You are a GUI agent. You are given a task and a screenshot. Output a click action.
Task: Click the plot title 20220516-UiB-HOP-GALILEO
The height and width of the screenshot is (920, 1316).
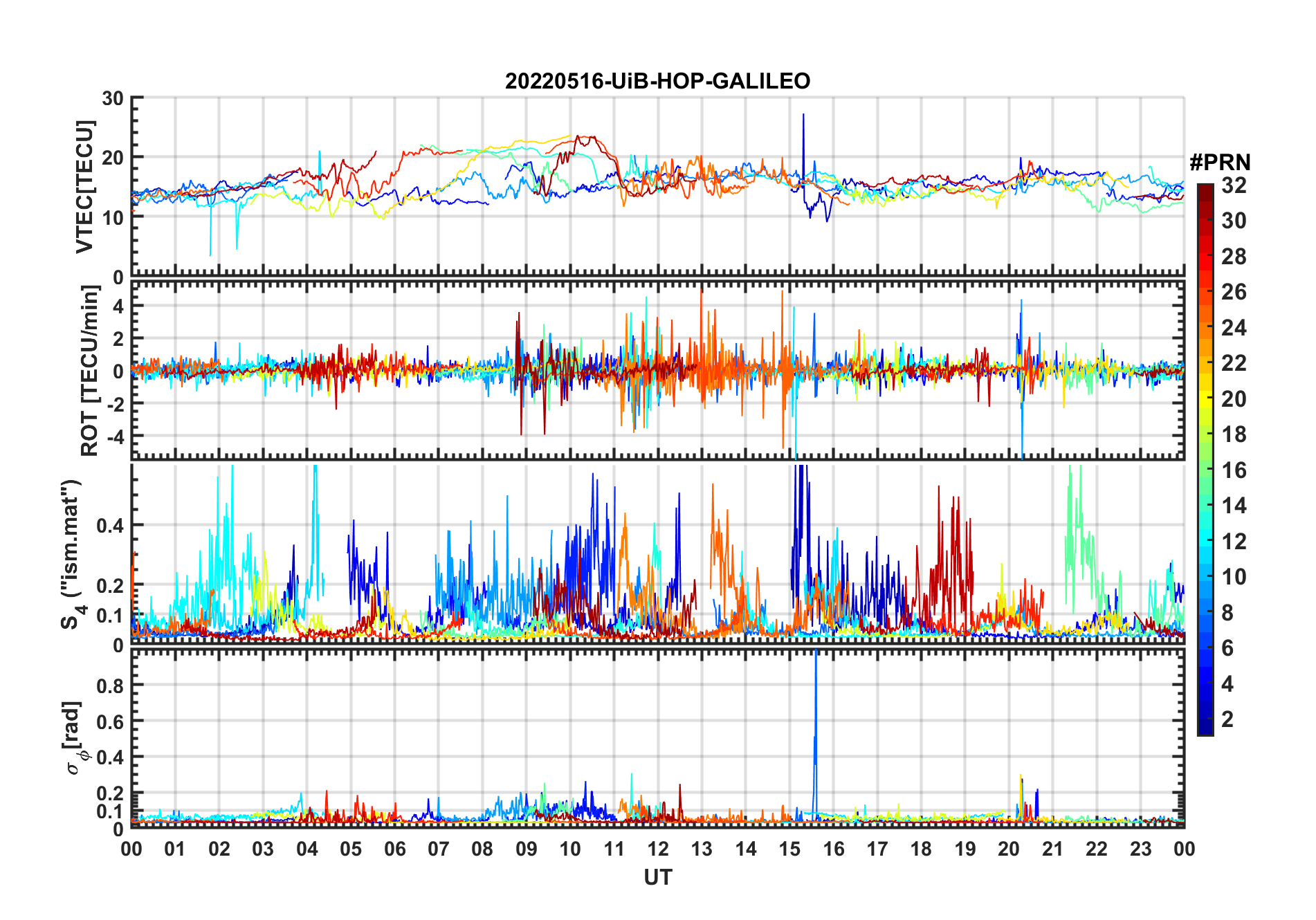coord(657,82)
